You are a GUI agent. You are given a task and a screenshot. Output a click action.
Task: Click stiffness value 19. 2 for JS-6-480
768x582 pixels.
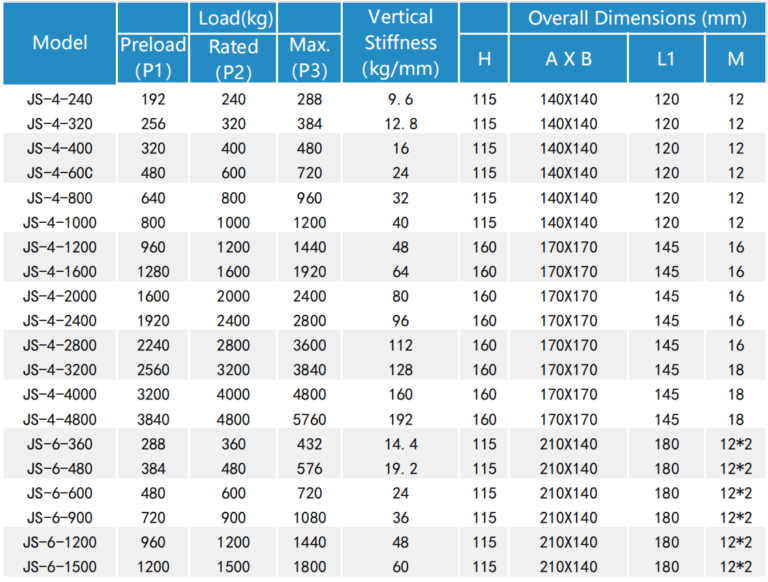pyautogui.click(x=401, y=469)
